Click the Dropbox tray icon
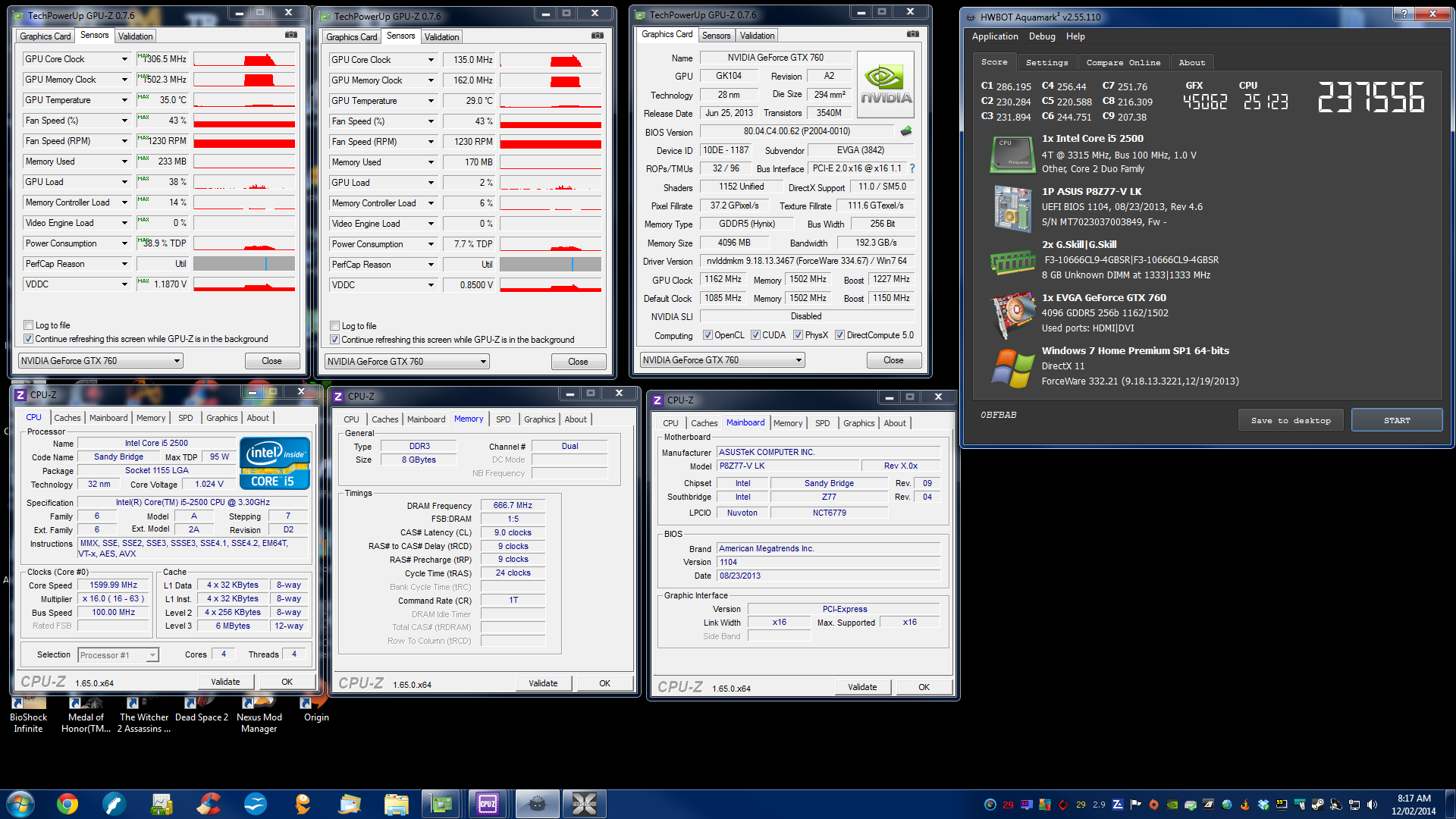The image size is (1456, 819). coord(1263,805)
